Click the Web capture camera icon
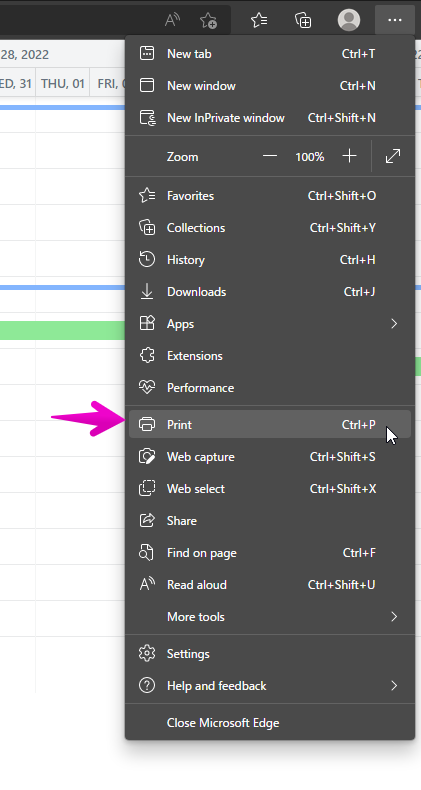Viewport: 421px width, 790px height. point(147,456)
